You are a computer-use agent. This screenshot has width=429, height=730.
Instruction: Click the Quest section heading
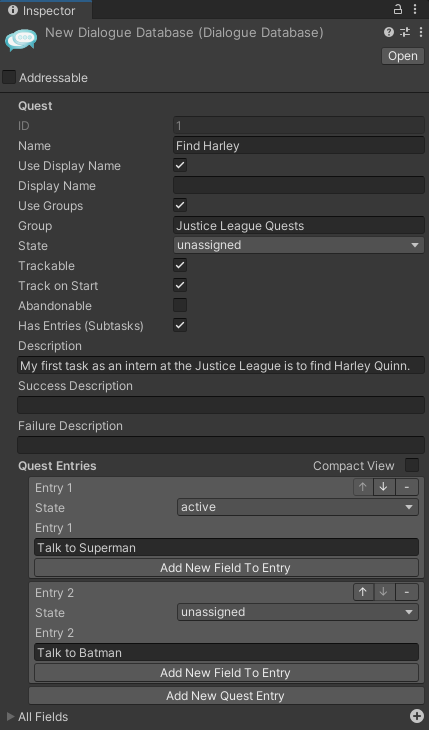coord(35,106)
